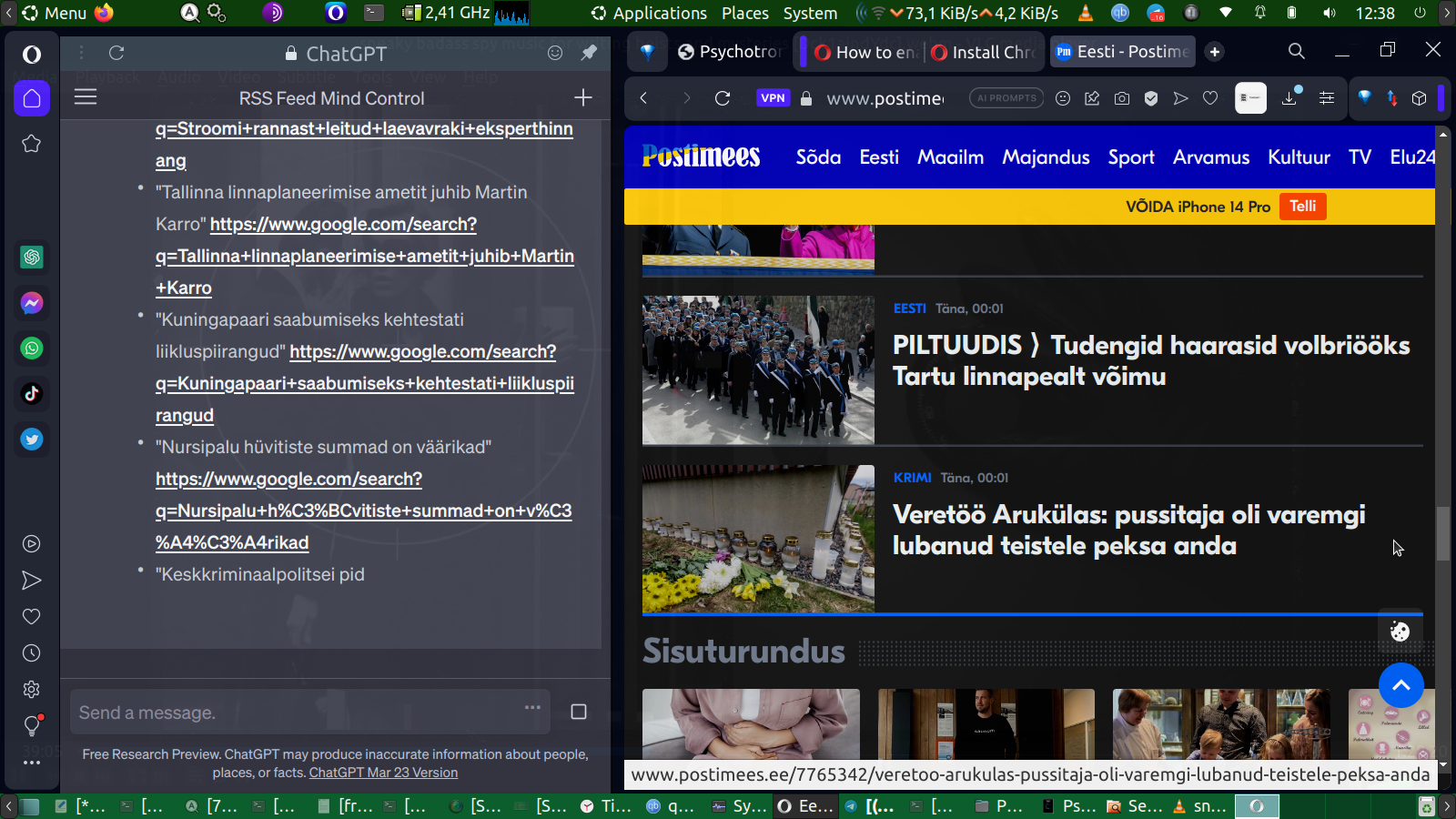Open Easy Setup sliders icon
Image resolution: width=1456 pixels, height=819 pixels.
(x=1327, y=98)
